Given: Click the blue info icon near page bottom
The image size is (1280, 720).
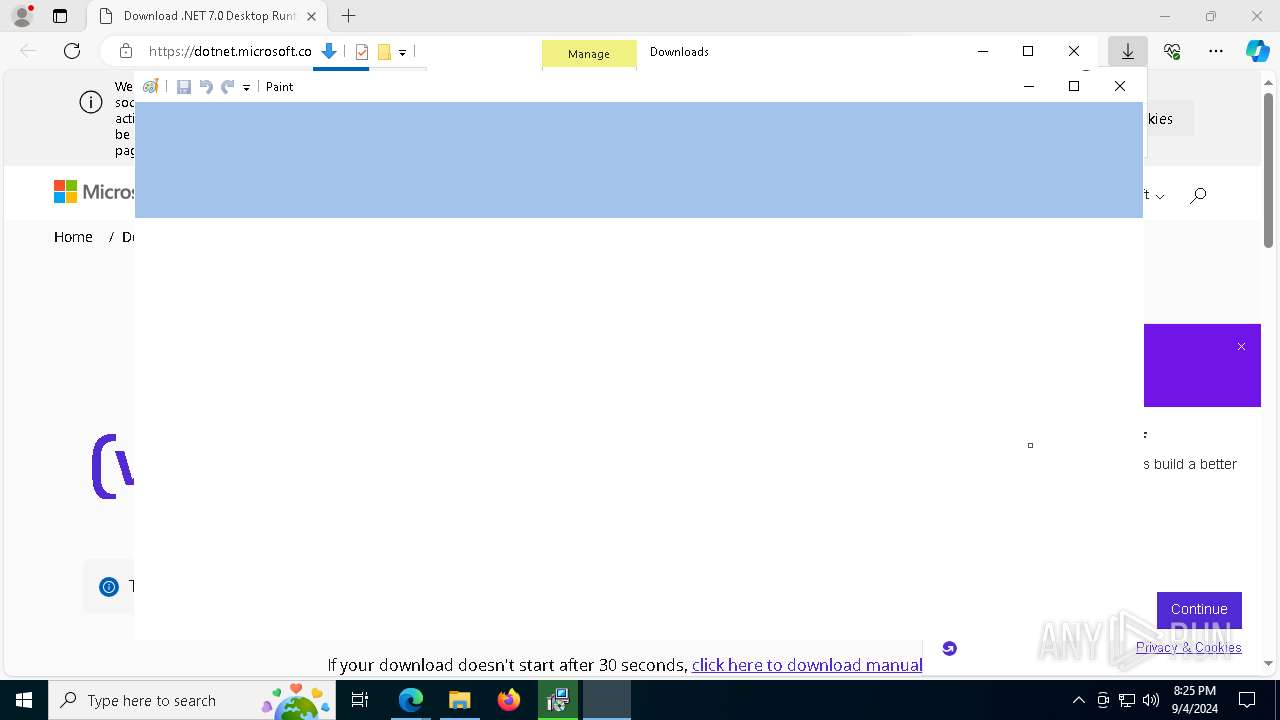Looking at the screenshot, I should [x=109, y=587].
